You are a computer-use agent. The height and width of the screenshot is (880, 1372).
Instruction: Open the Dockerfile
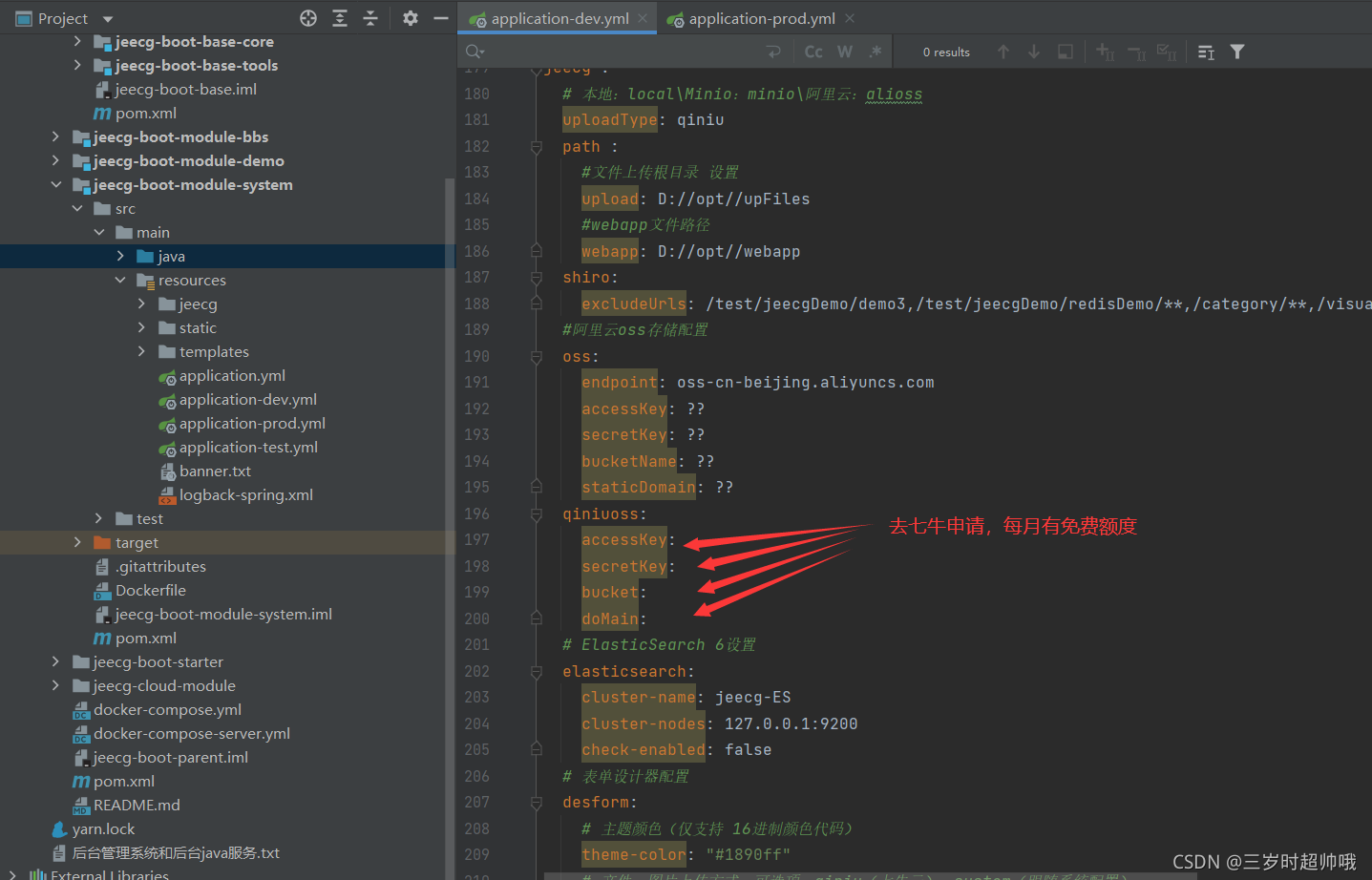[151, 590]
